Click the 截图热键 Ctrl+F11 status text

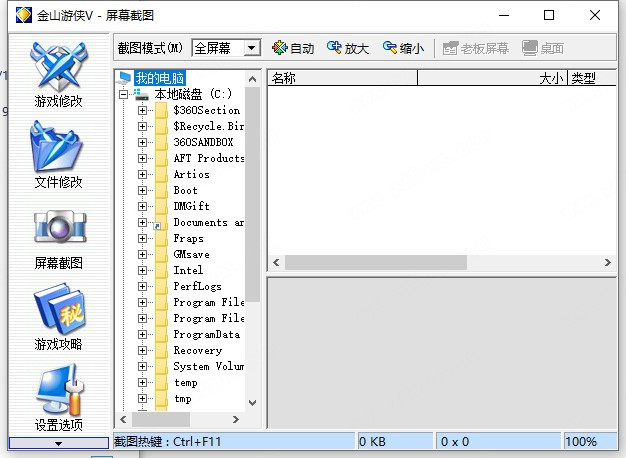coord(168,442)
